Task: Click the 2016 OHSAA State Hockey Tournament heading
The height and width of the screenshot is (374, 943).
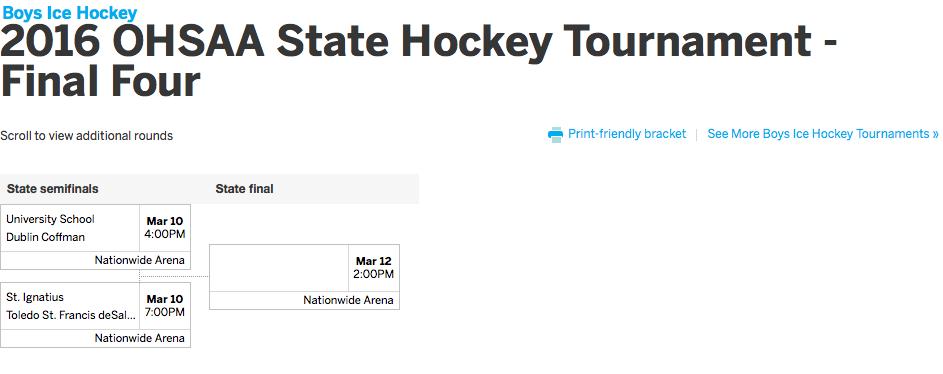Action: click(419, 62)
